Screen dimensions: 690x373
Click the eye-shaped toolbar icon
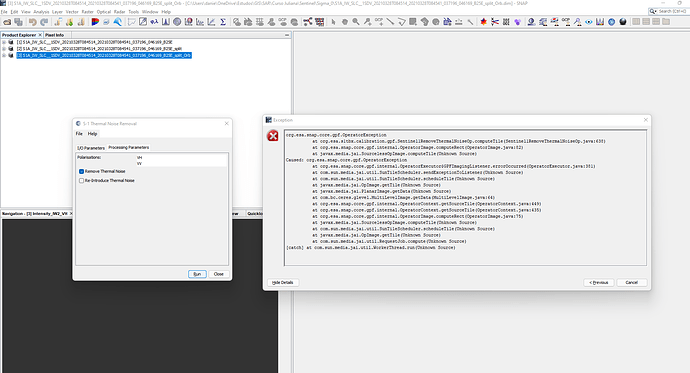coord(588,22)
